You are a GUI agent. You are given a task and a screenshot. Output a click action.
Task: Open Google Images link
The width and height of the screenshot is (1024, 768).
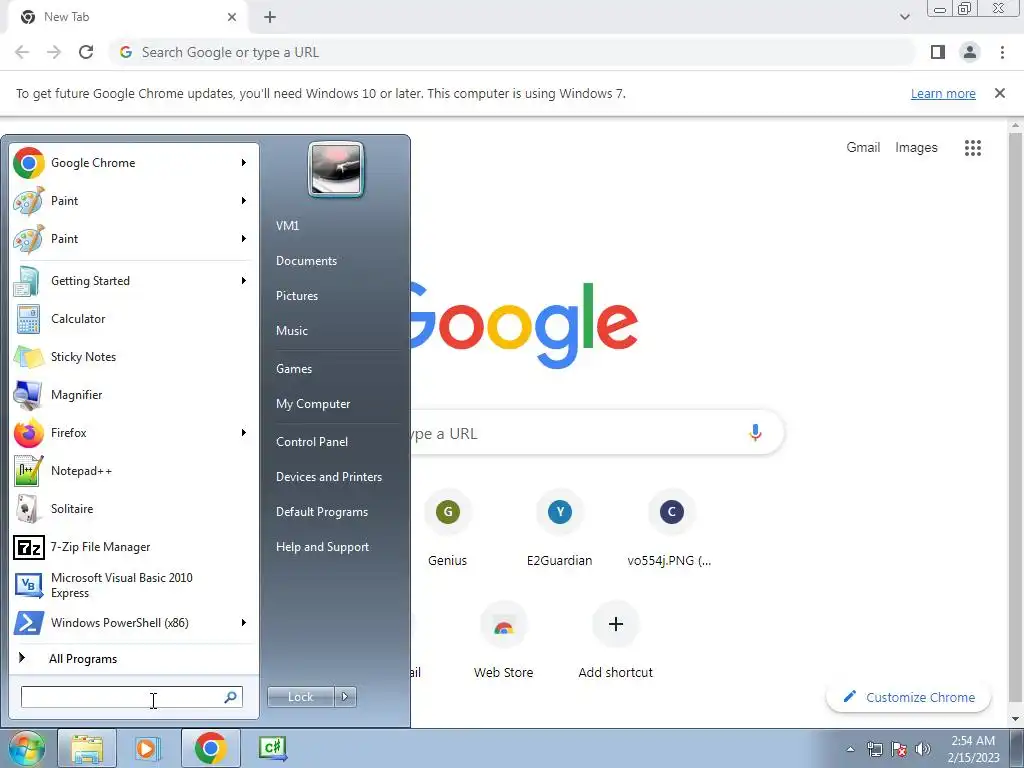tap(916, 148)
